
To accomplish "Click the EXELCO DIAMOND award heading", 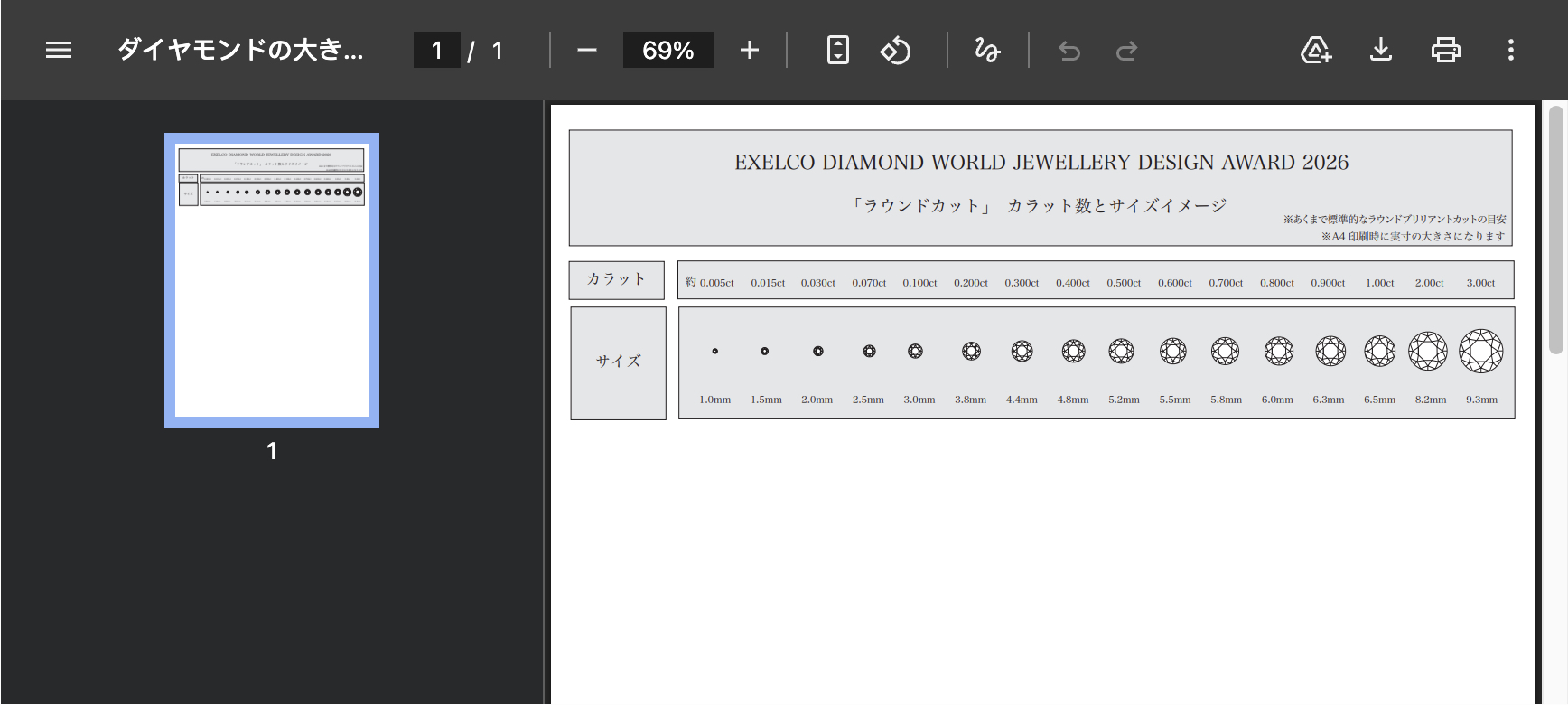I will pos(1041,163).
